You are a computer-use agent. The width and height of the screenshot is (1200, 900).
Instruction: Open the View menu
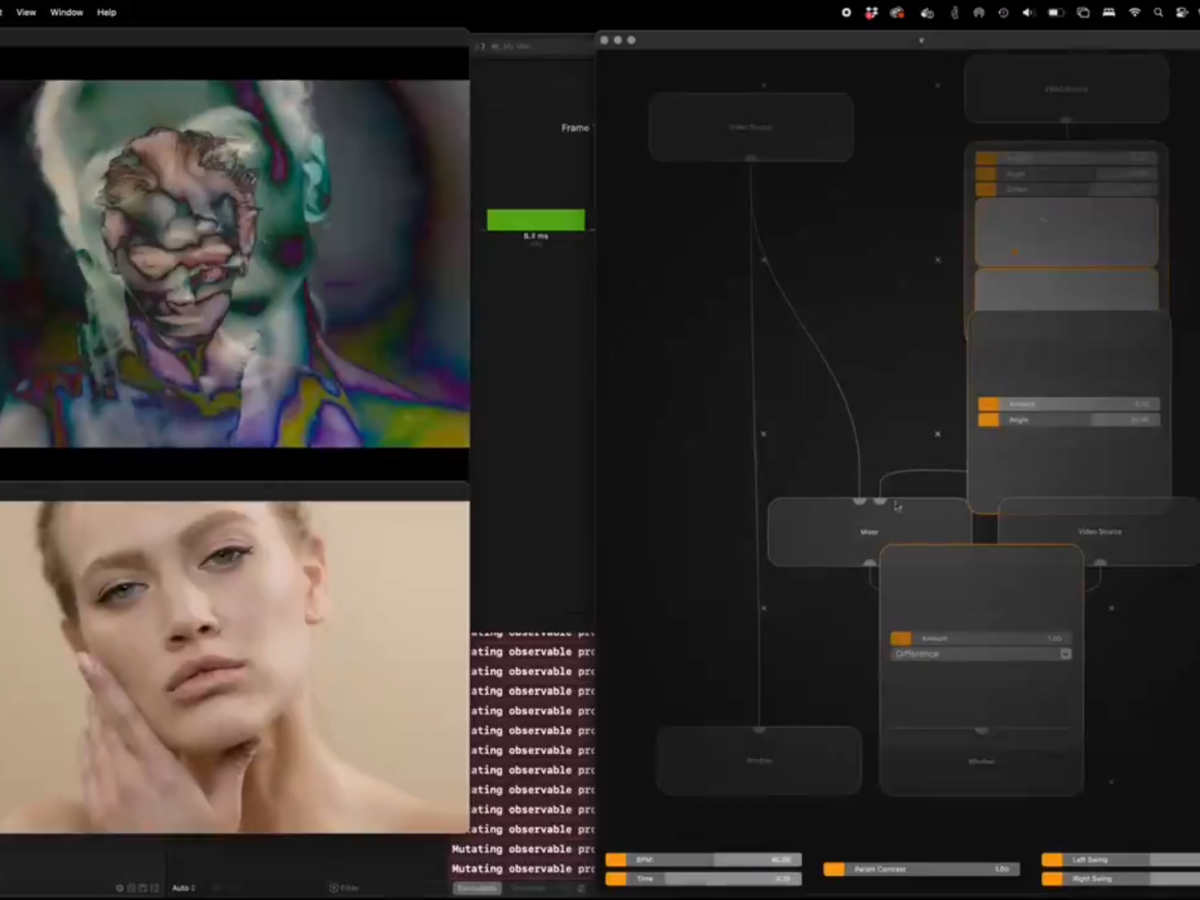pos(26,13)
